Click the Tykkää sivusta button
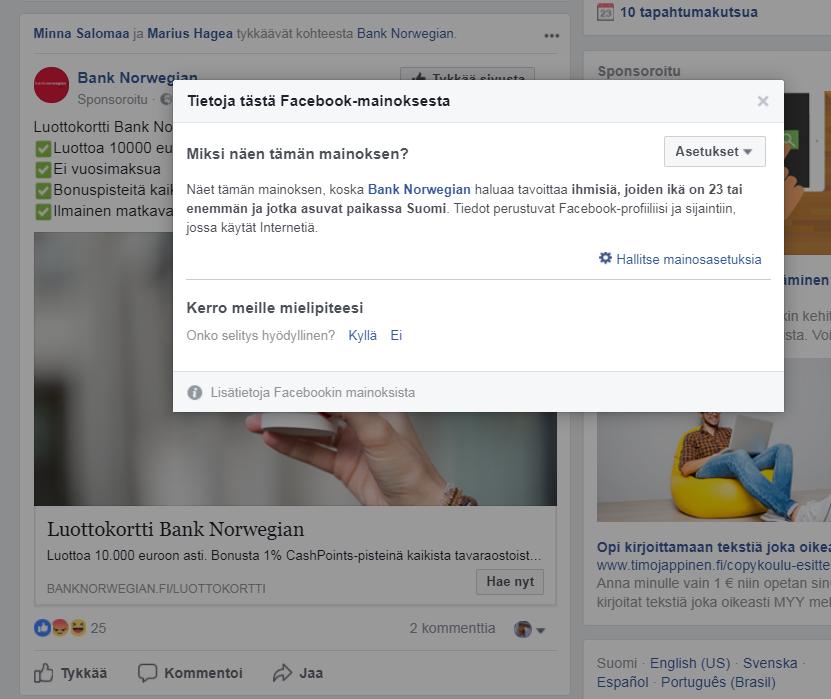This screenshot has width=831, height=699. point(467,74)
